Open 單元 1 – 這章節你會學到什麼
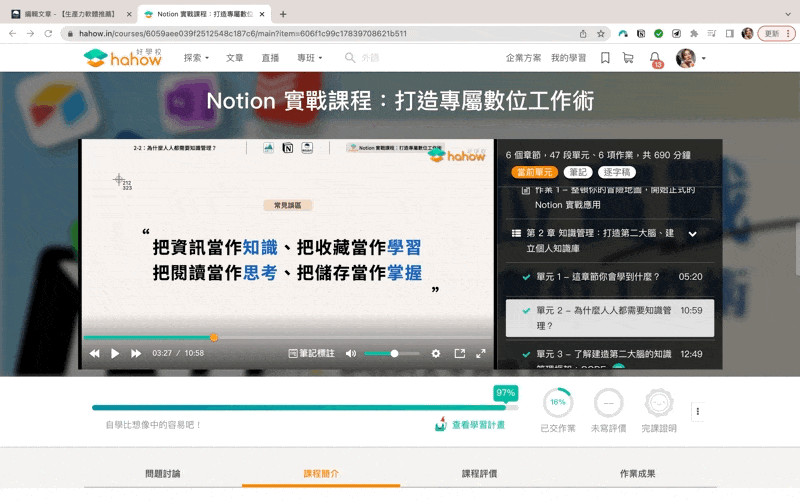The image size is (800, 500). pyautogui.click(x=610, y=277)
